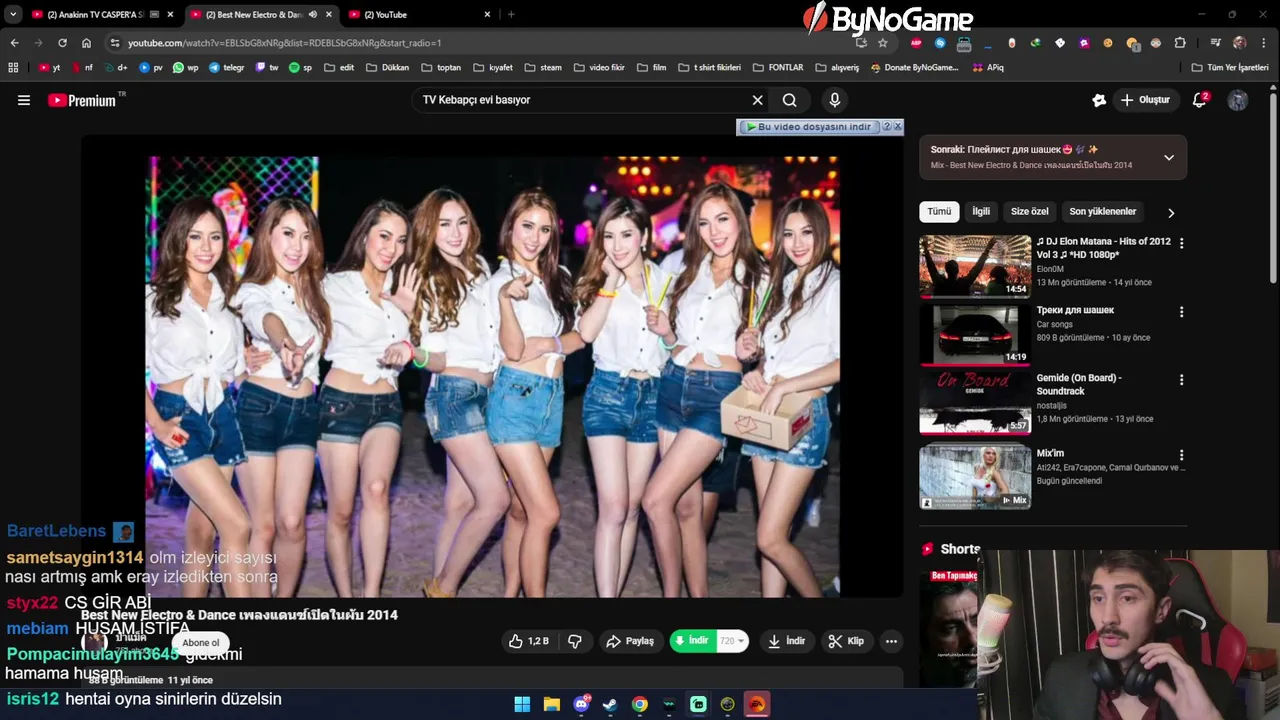Open the Dükkan bookmarks folder

388,68
